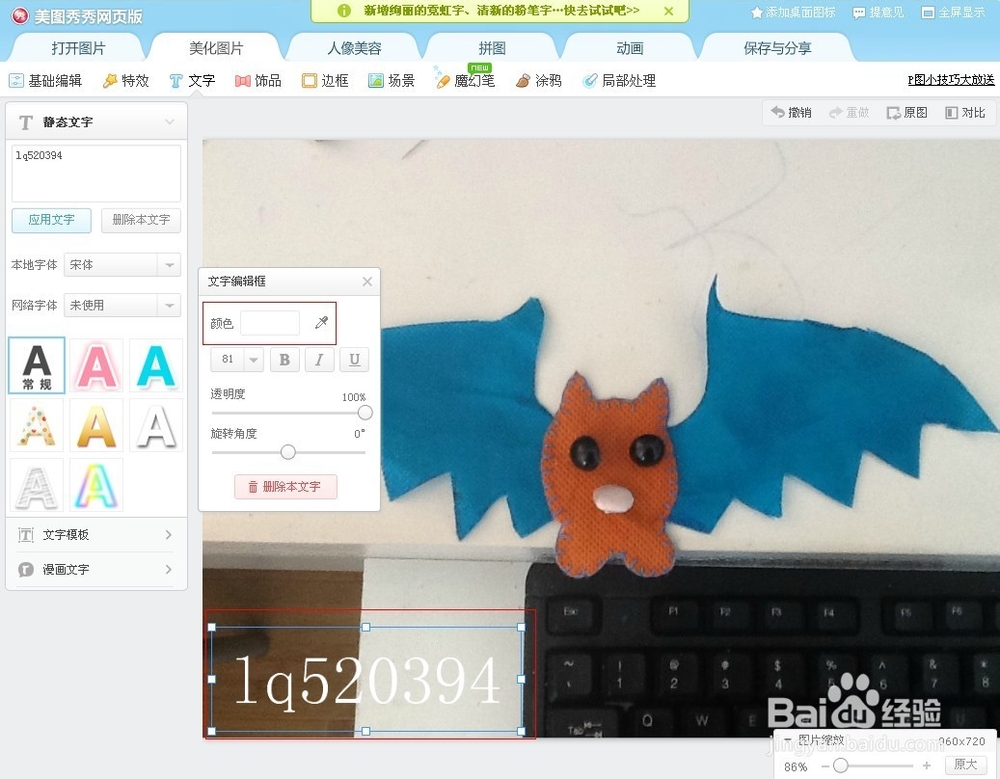Select the 文字 text tool
Viewport: 1000px width, 779px height.
[192, 80]
